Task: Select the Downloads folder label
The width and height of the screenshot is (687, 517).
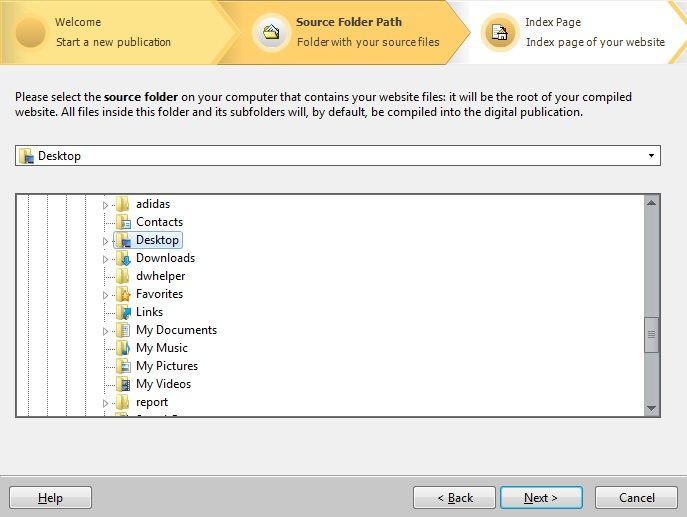Action: click(x=166, y=258)
